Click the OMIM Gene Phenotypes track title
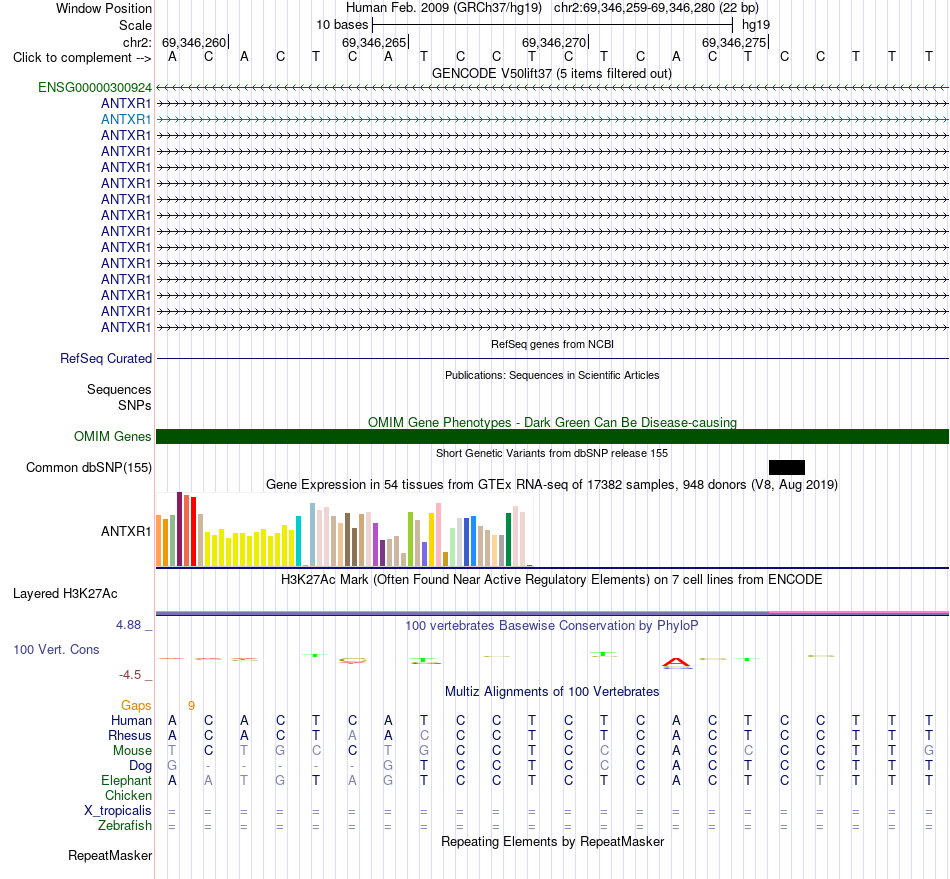 click(553, 422)
